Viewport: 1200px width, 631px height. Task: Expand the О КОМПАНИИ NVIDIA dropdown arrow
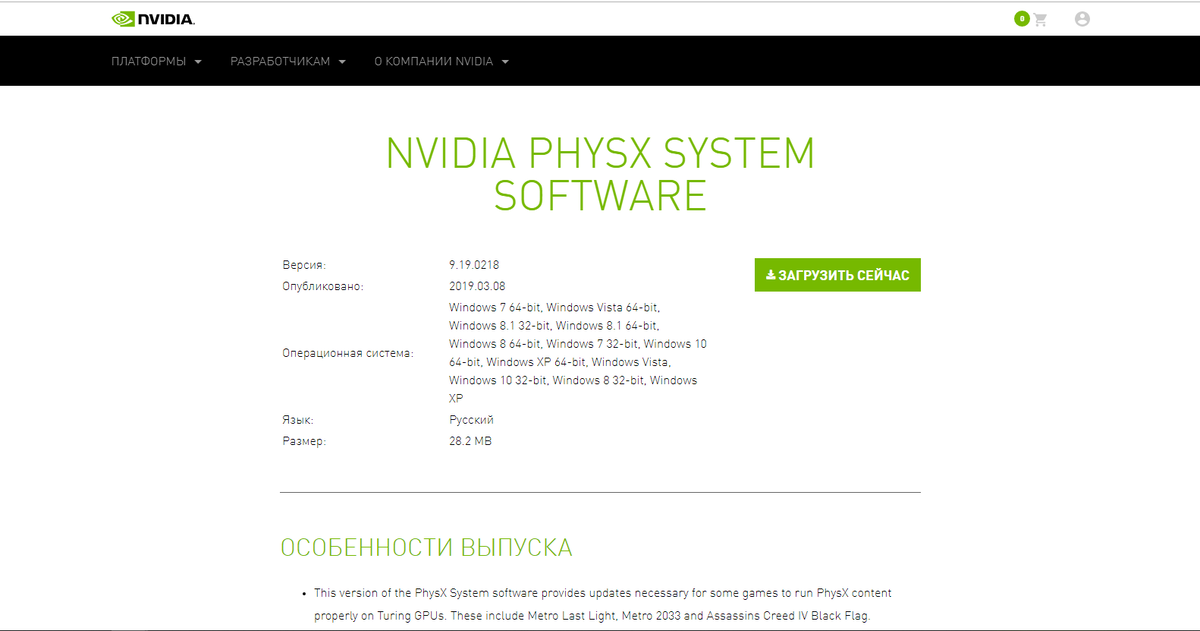click(505, 62)
